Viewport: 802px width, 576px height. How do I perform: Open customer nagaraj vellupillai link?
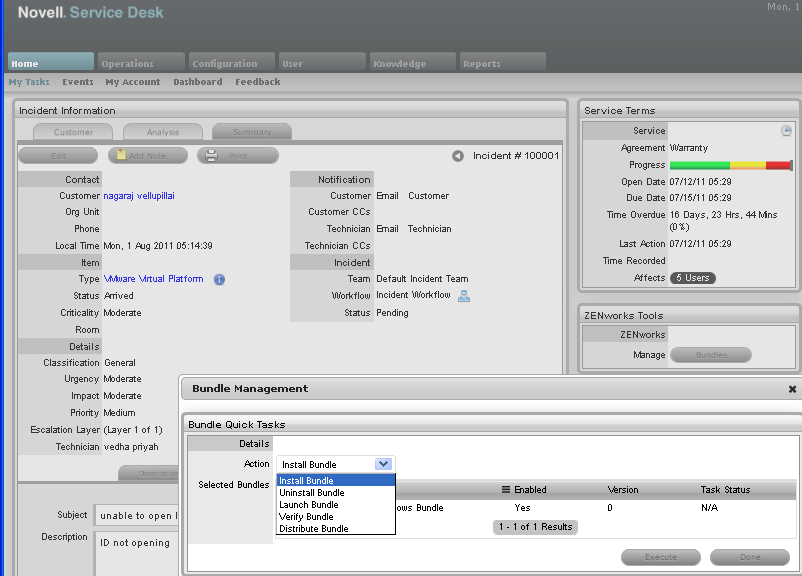click(x=140, y=195)
